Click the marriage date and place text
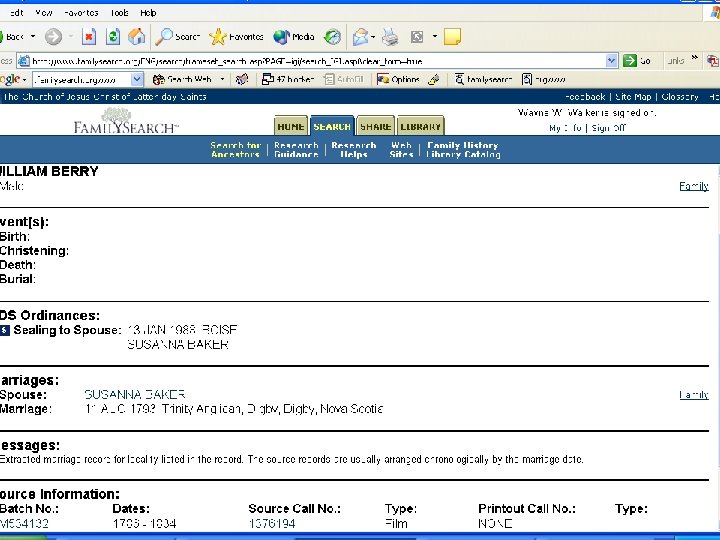 tap(234, 409)
